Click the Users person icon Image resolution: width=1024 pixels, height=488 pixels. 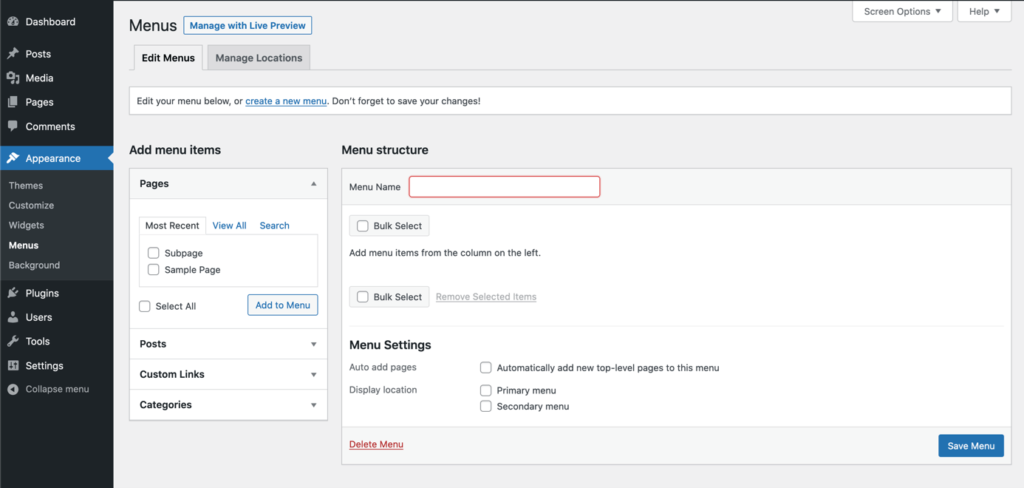(x=13, y=317)
